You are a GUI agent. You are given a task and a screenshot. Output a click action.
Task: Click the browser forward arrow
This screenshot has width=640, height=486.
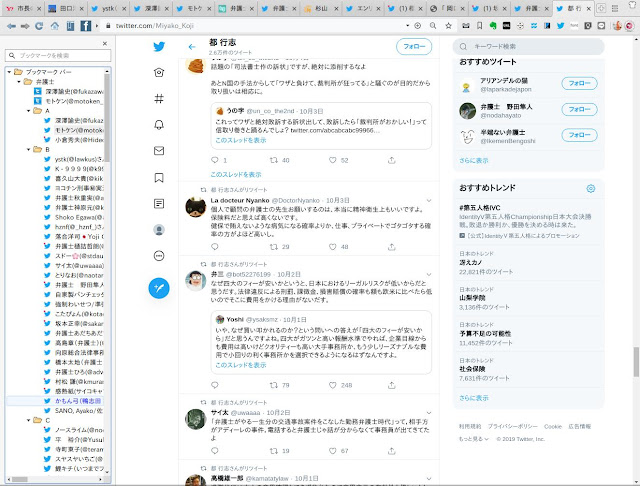(25, 26)
